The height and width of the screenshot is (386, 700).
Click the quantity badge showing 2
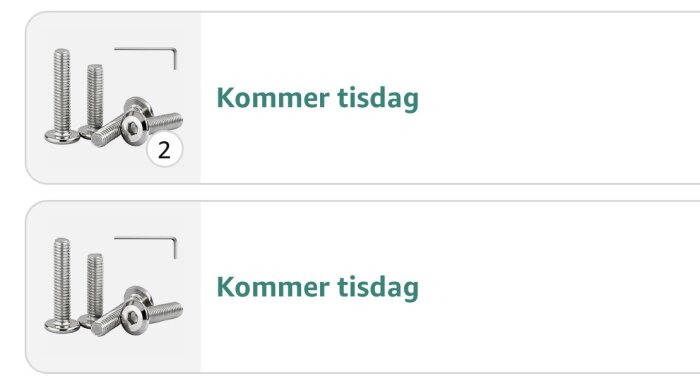coord(164,150)
